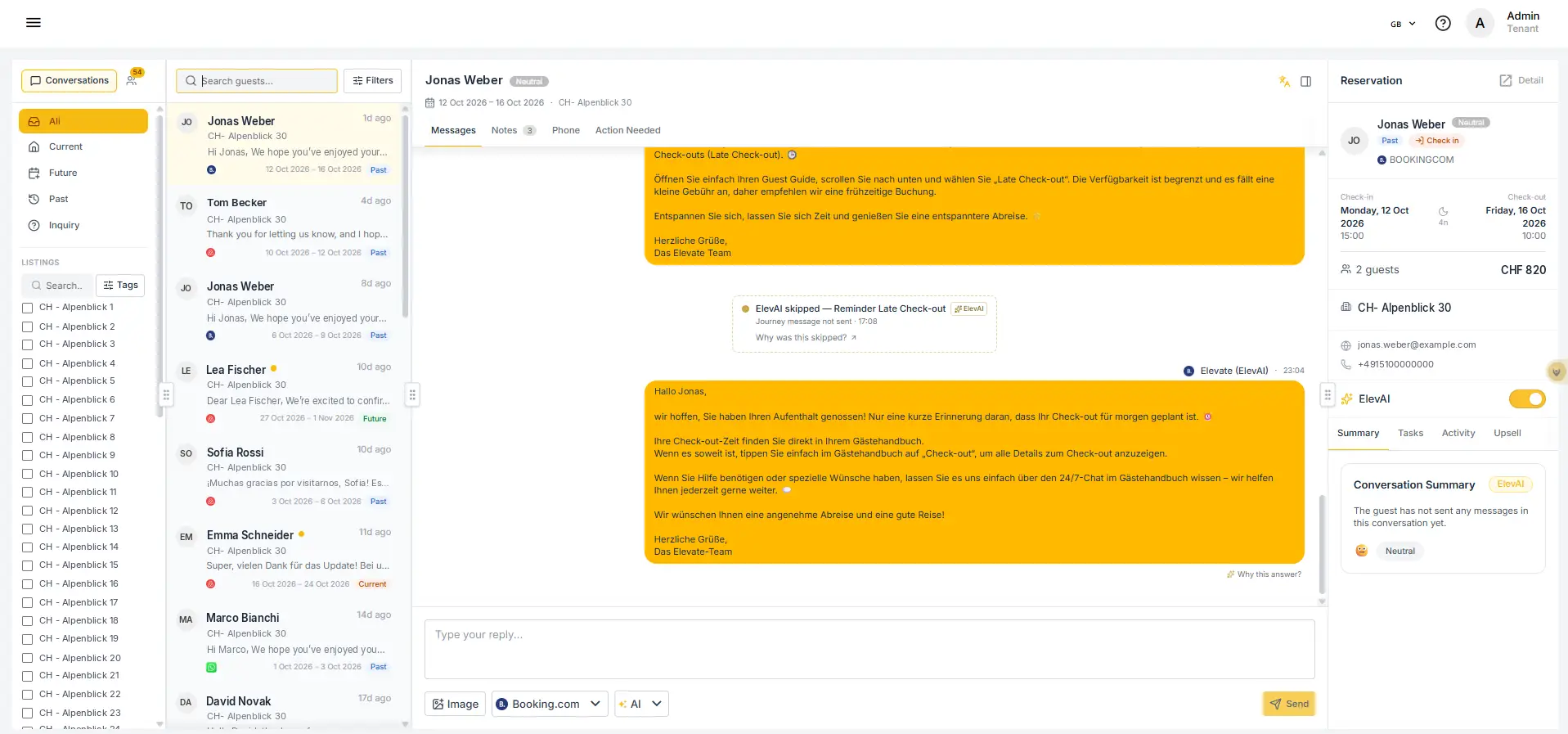The image size is (1568, 734).
Task: Click the guests icon beside 2 guests
Action: [1346, 269]
